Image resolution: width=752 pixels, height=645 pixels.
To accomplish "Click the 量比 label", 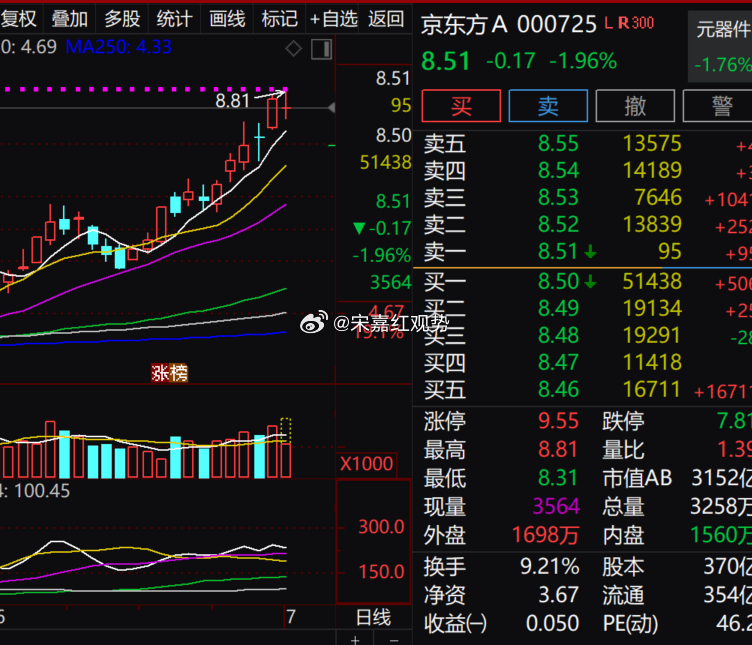I will [x=623, y=449].
